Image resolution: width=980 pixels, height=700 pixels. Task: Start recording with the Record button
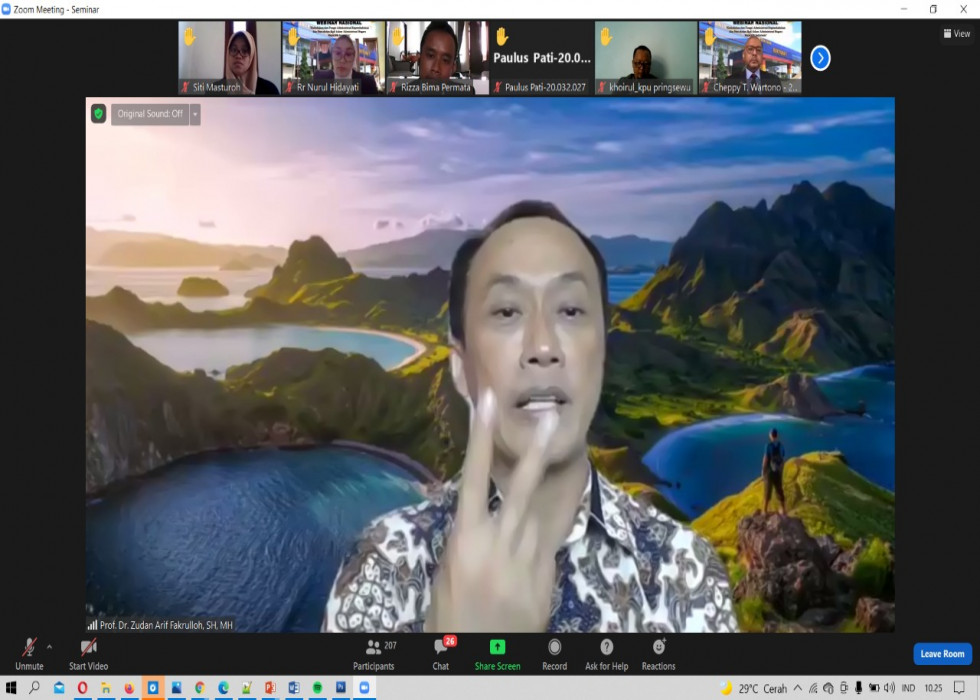pos(554,648)
